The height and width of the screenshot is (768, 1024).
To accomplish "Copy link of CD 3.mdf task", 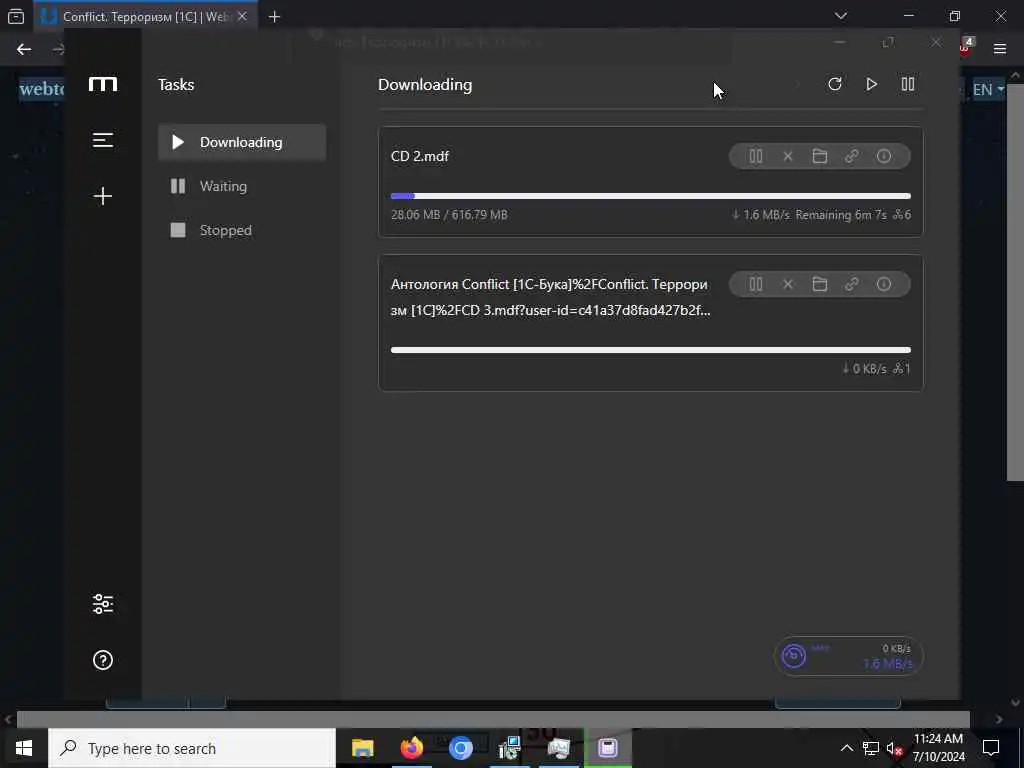I will (852, 284).
